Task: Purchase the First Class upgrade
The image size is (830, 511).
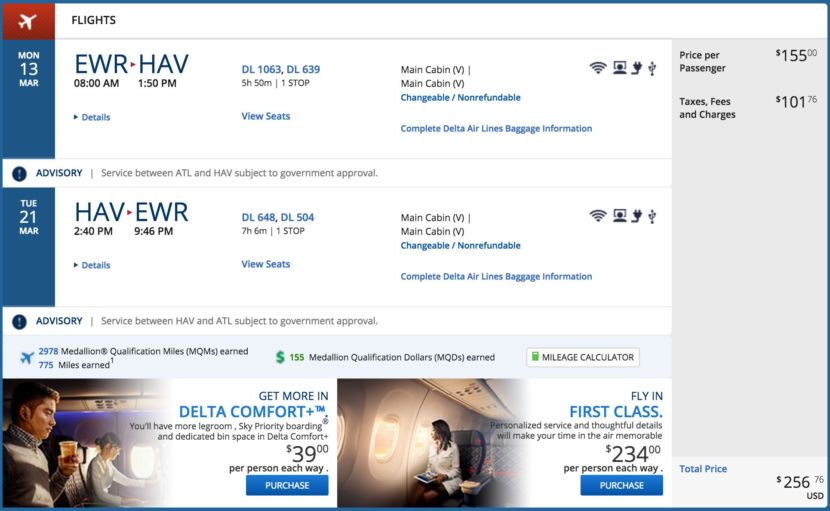Action: coord(621,485)
